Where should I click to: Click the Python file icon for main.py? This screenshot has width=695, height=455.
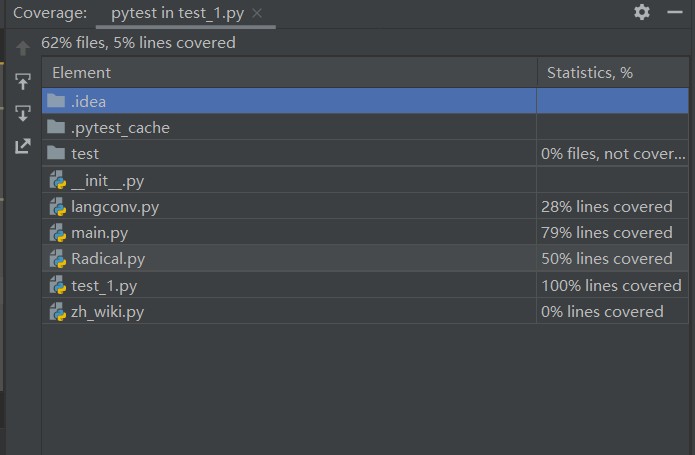click(x=58, y=233)
